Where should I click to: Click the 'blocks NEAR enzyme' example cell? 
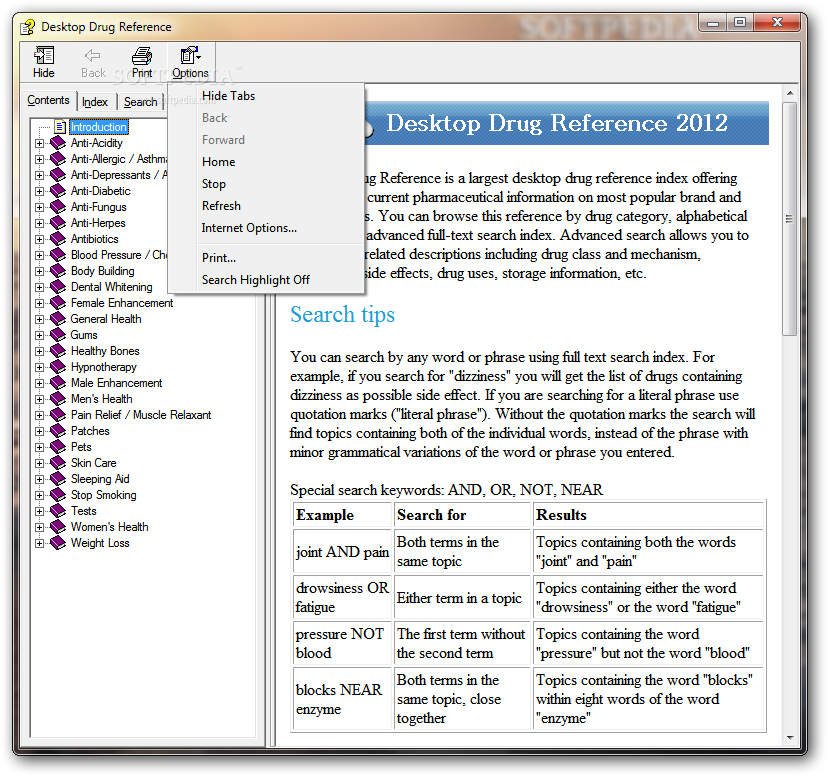click(x=342, y=699)
